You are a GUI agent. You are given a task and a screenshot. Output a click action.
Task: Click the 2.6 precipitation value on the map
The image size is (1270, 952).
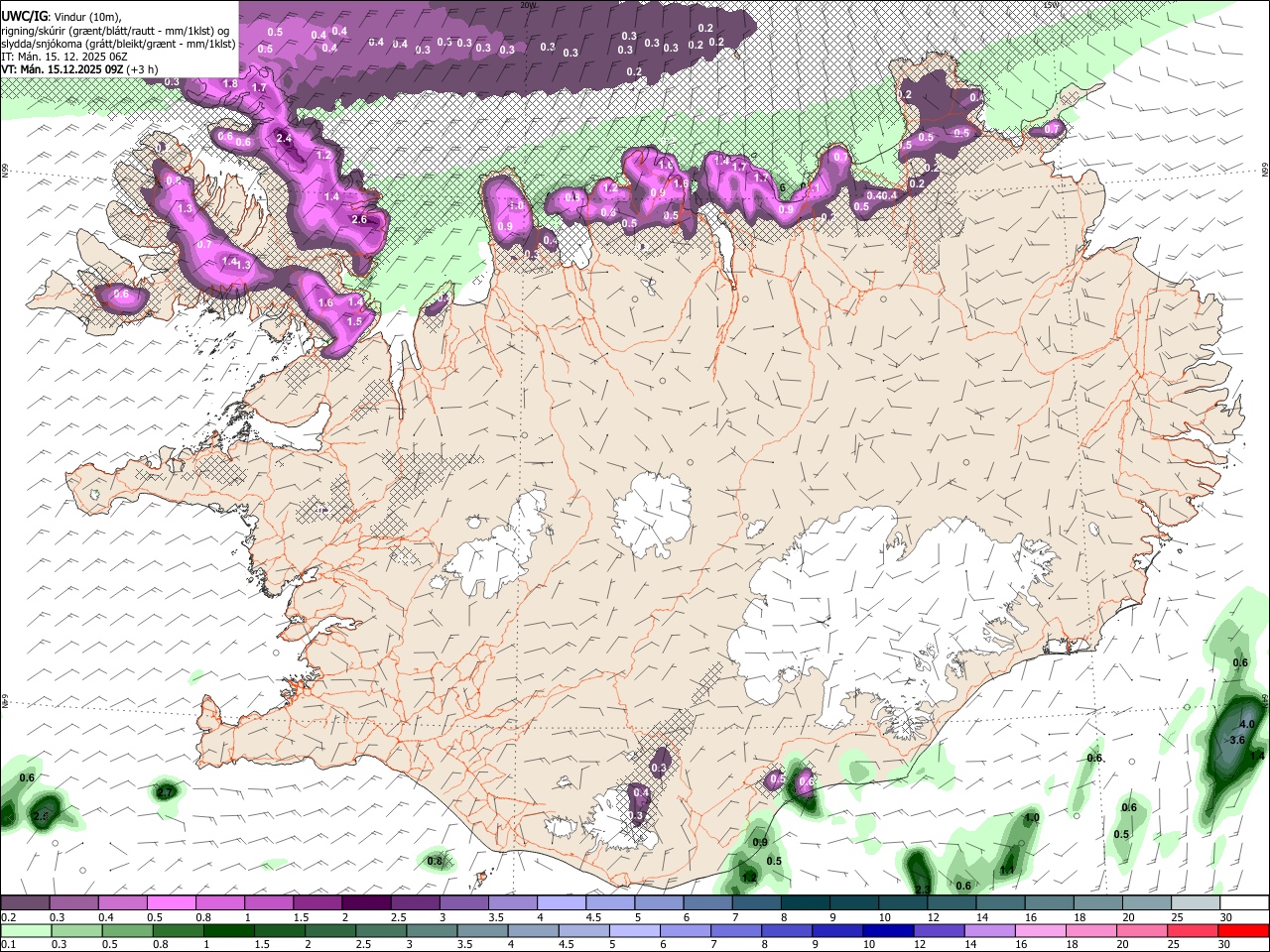coord(359,219)
